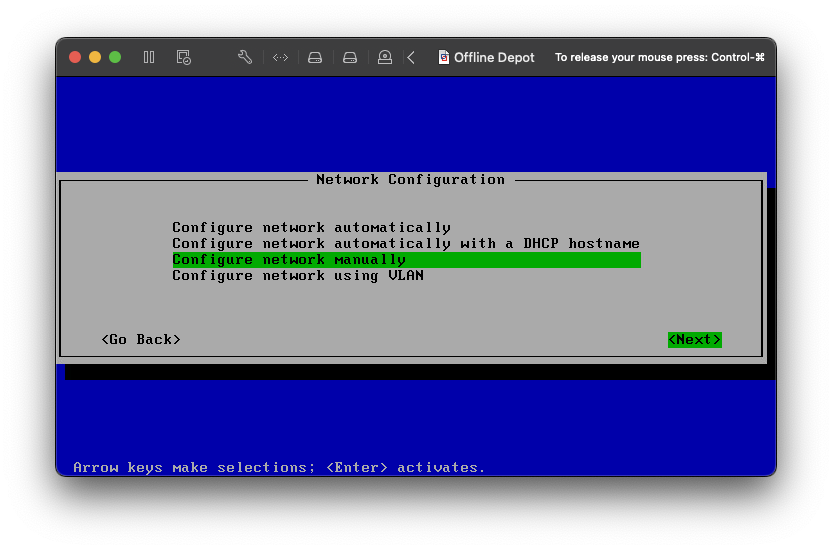Screen dimensions: 832x550
Task: Click the first hard disk icon
Action: pyautogui.click(x=315, y=57)
